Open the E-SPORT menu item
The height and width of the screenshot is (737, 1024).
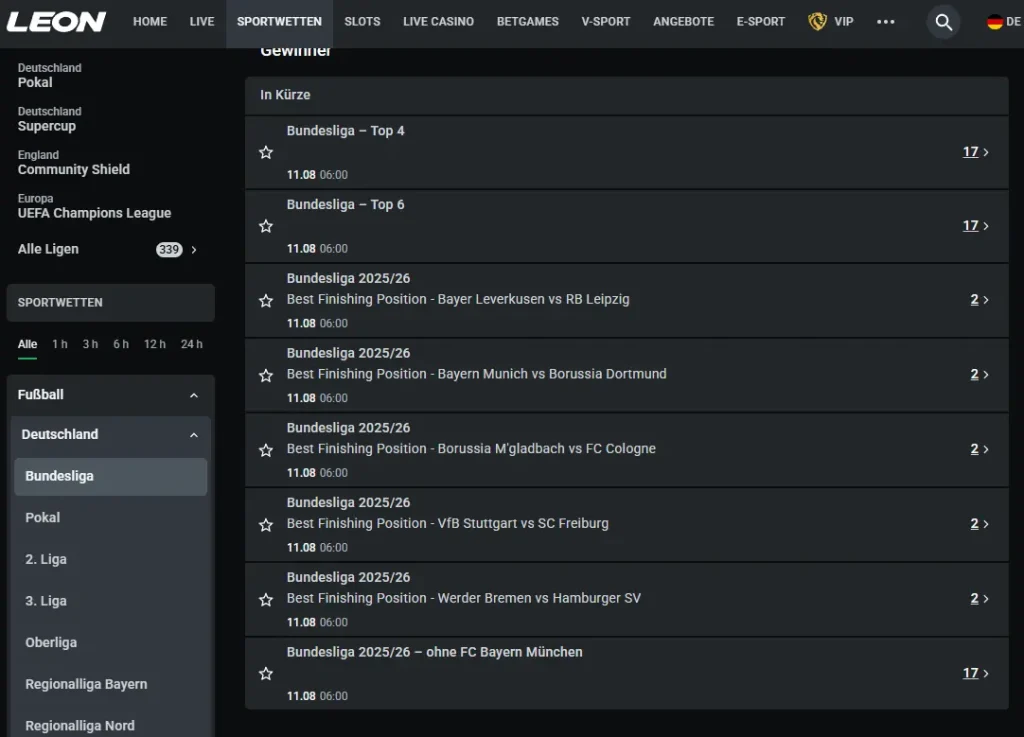[x=760, y=22]
